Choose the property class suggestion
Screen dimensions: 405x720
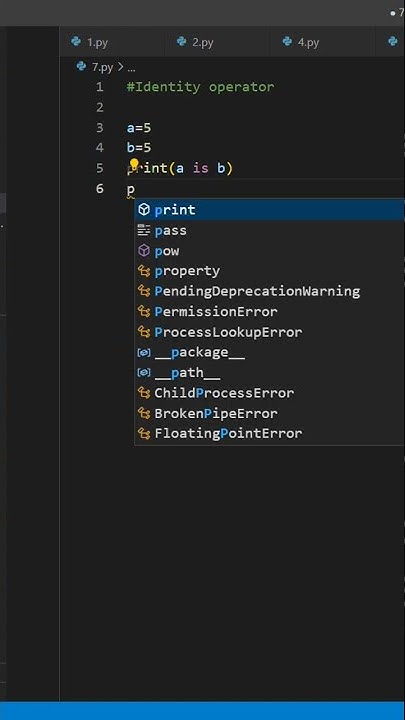tap(269, 271)
